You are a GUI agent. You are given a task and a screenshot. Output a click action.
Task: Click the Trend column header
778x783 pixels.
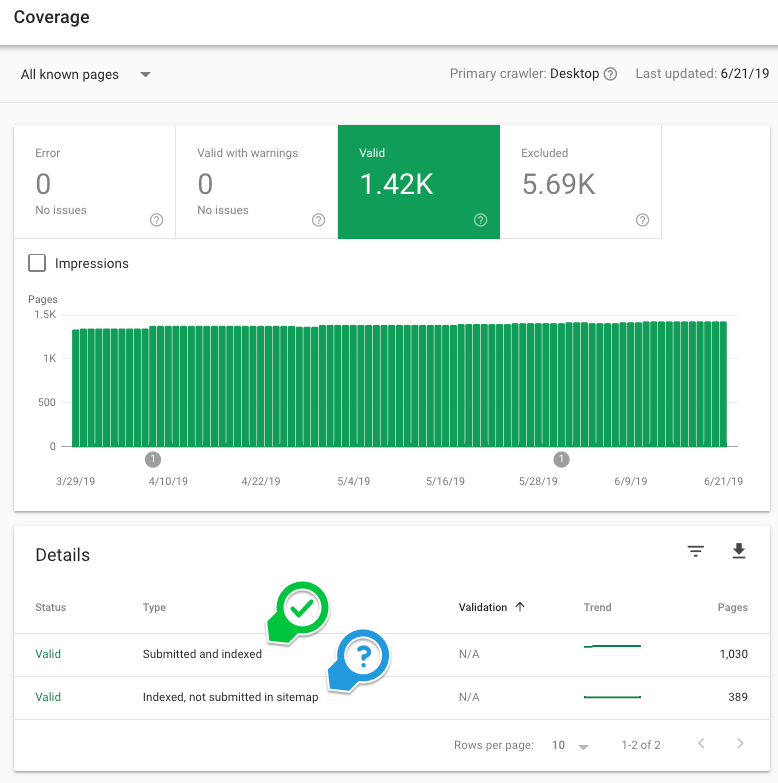click(x=597, y=607)
